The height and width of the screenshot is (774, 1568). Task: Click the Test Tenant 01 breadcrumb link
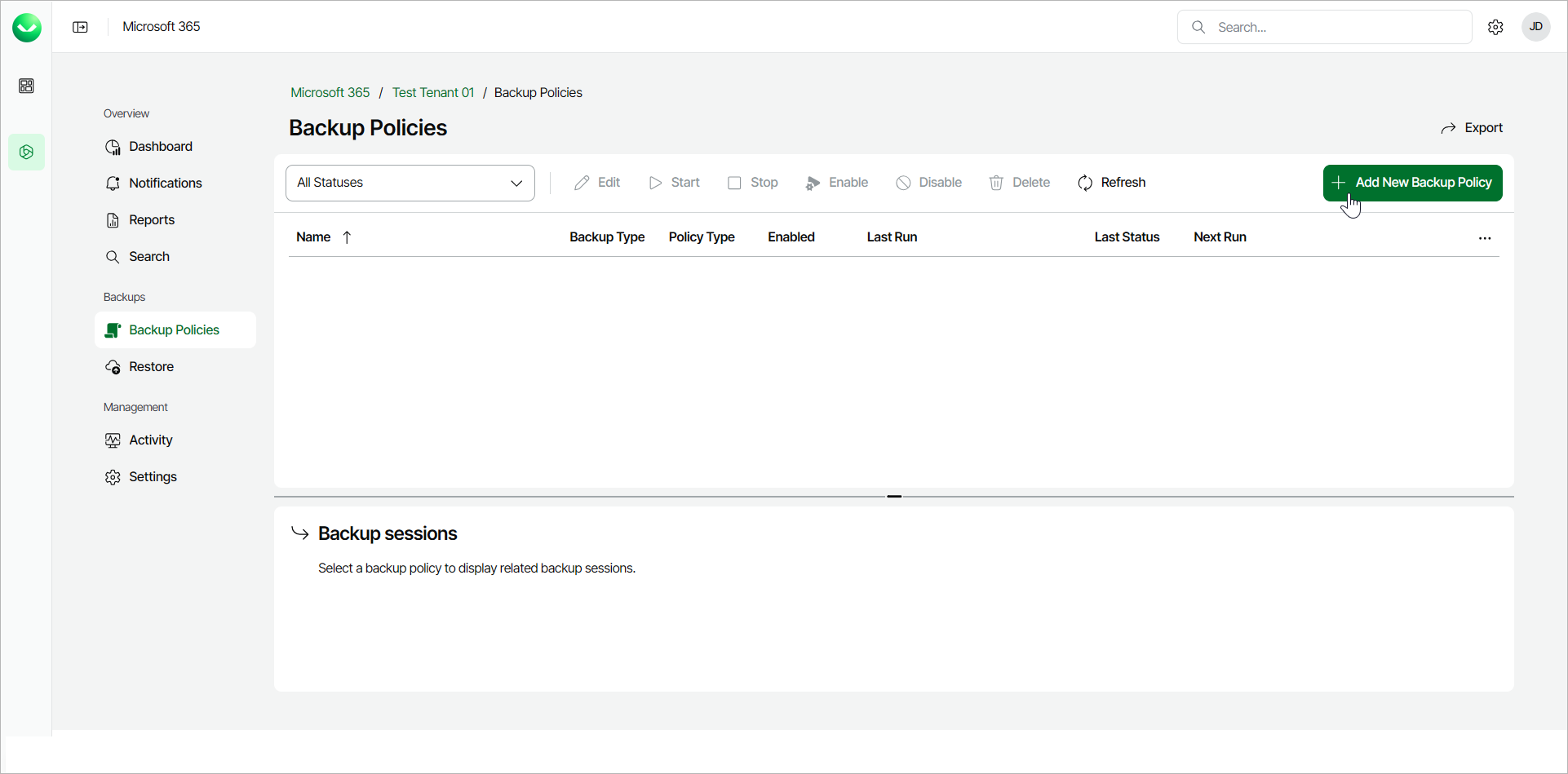click(x=432, y=93)
